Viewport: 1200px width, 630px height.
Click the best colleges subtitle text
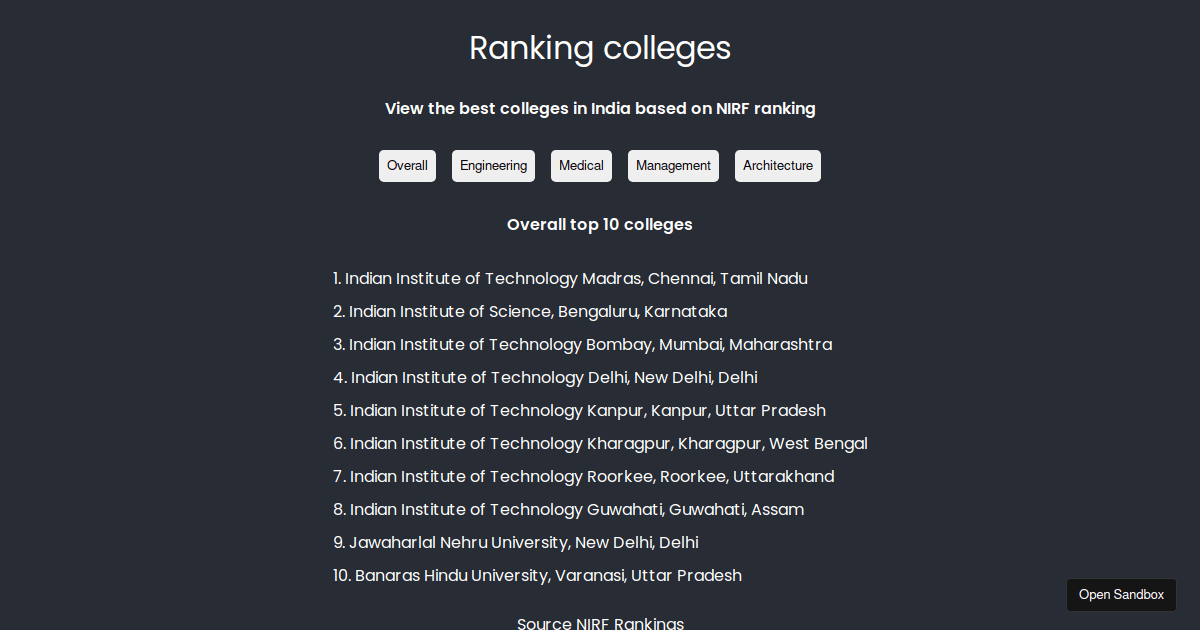[x=600, y=108]
